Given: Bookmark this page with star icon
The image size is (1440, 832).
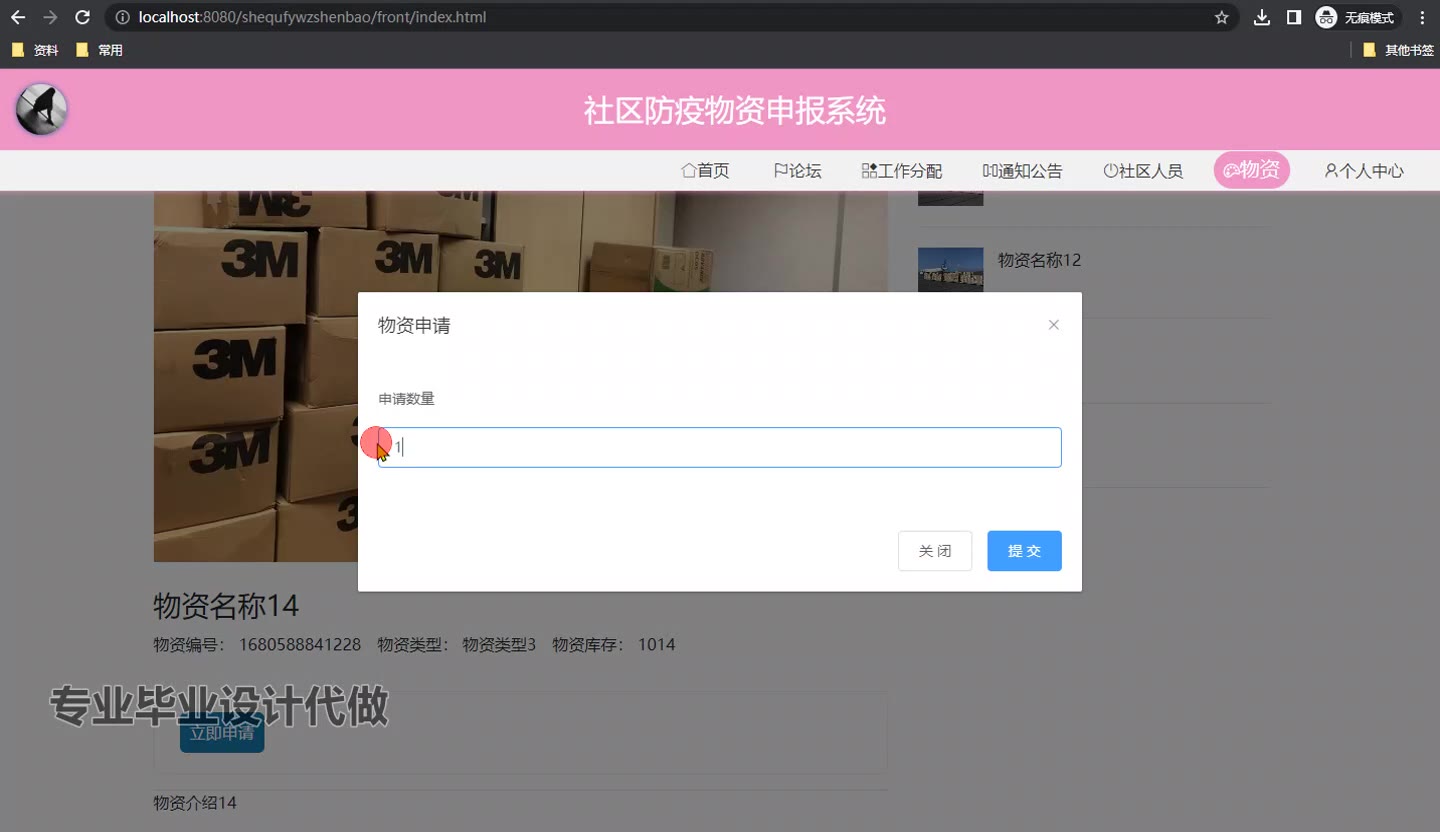Looking at the screenshot, I should pyautogui.click(x=1221, y=17).
